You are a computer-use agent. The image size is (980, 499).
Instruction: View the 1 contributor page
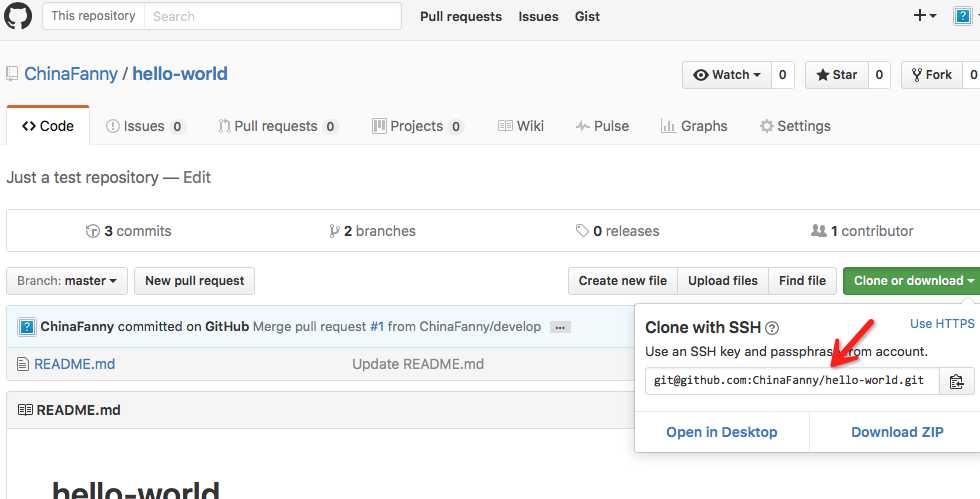pos(862,231)
